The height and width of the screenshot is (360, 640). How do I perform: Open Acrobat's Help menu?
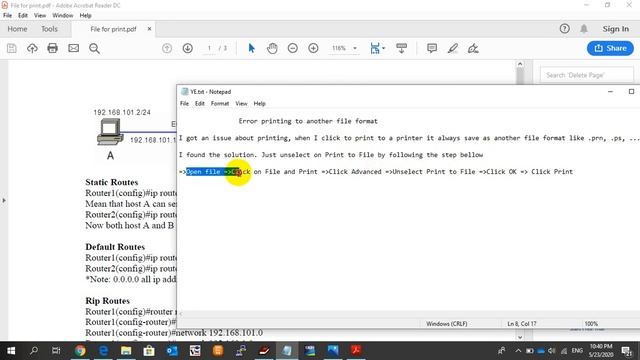(x=85, y=16)
